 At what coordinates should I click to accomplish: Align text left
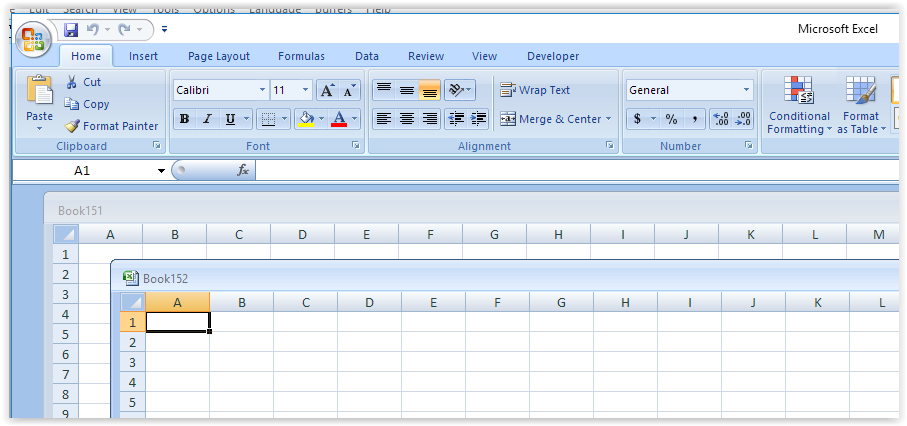pos(384,119)
